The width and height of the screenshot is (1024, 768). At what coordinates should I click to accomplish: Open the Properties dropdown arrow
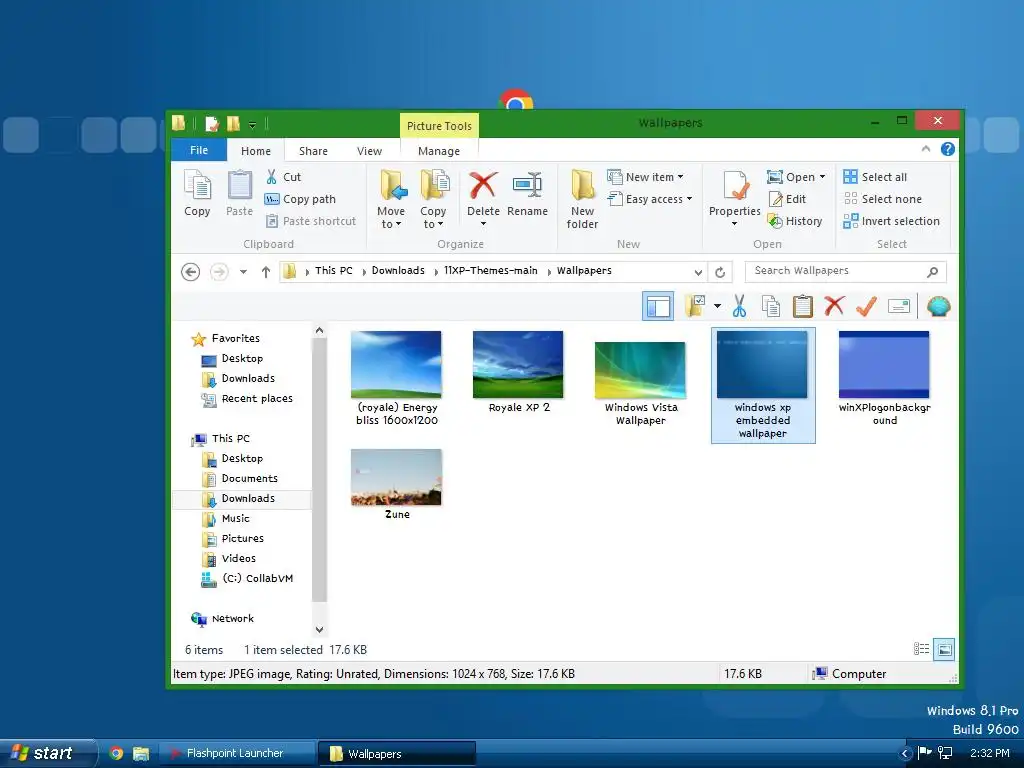tap(735, 223)
